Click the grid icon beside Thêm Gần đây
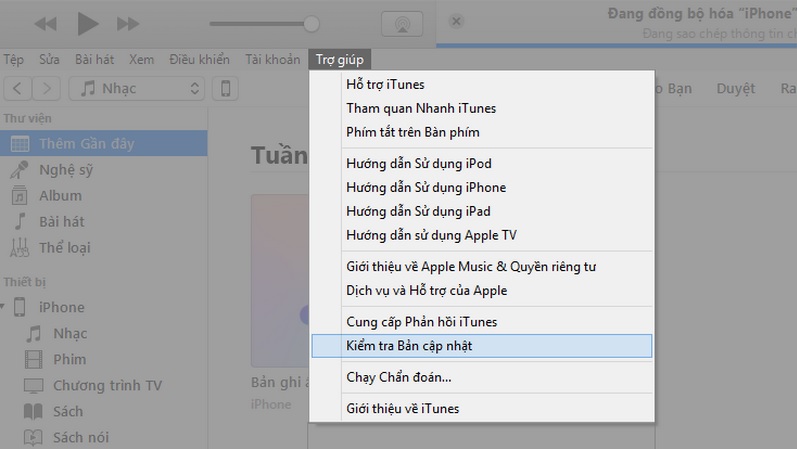 pyautogui.click(x=20, y=144)
